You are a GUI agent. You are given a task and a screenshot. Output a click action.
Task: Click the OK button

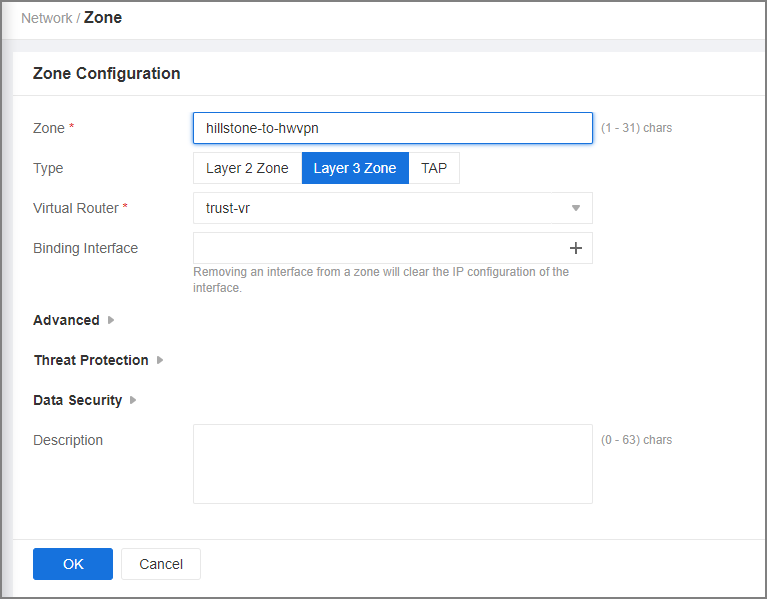(73, 564)
